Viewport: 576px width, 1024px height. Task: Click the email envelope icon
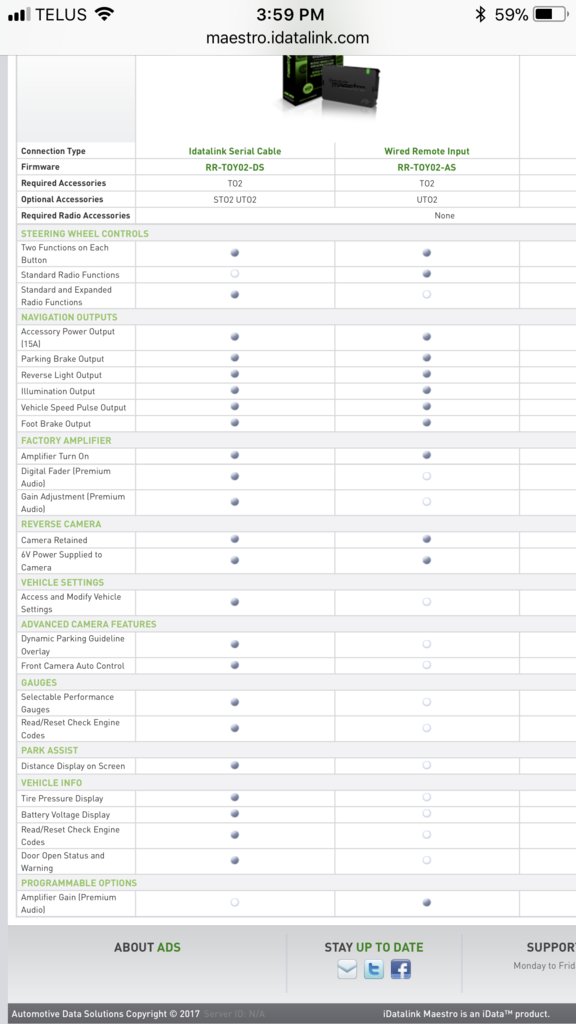347,969
